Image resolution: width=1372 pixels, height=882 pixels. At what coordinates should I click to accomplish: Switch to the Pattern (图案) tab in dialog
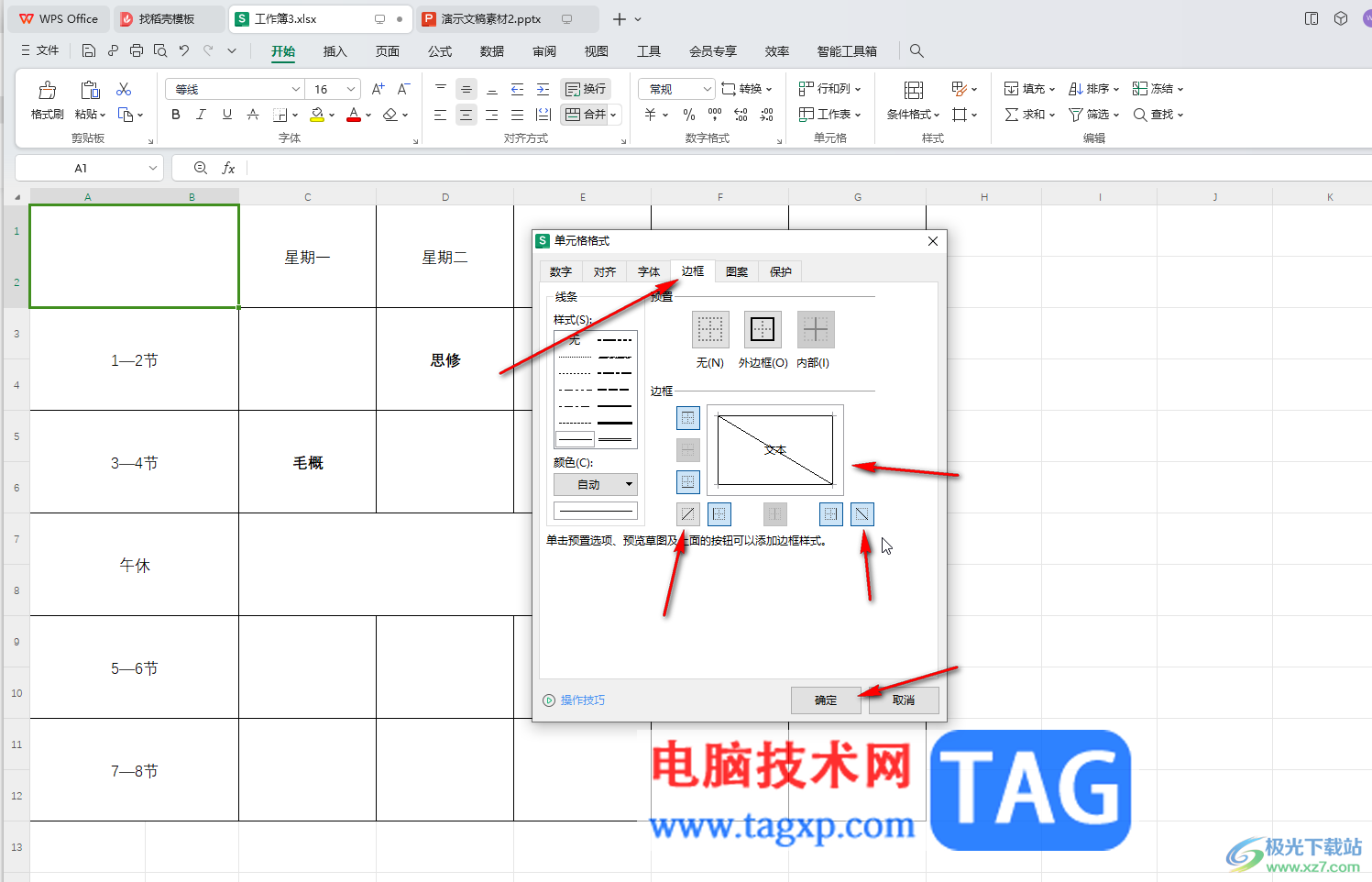pos(737,271)
